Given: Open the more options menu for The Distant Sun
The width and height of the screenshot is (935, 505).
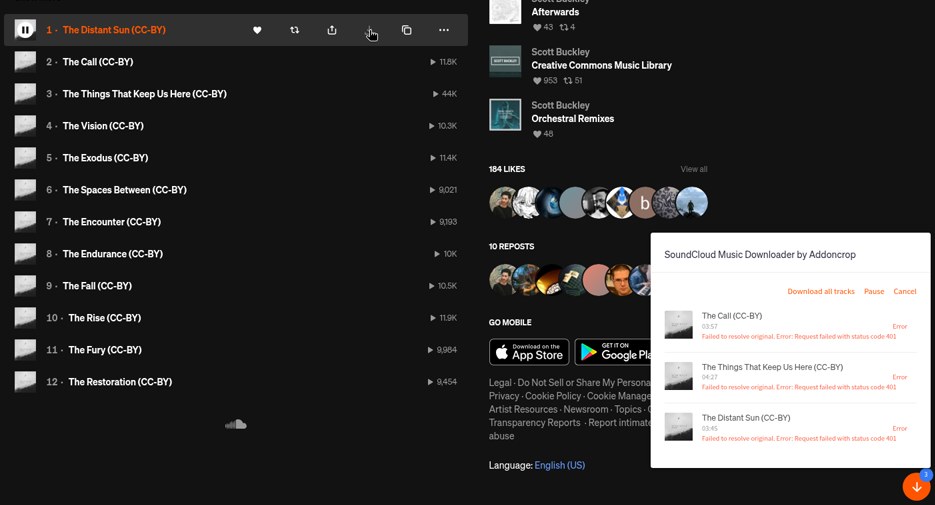Looking at the screenshot, I should 444,30.
